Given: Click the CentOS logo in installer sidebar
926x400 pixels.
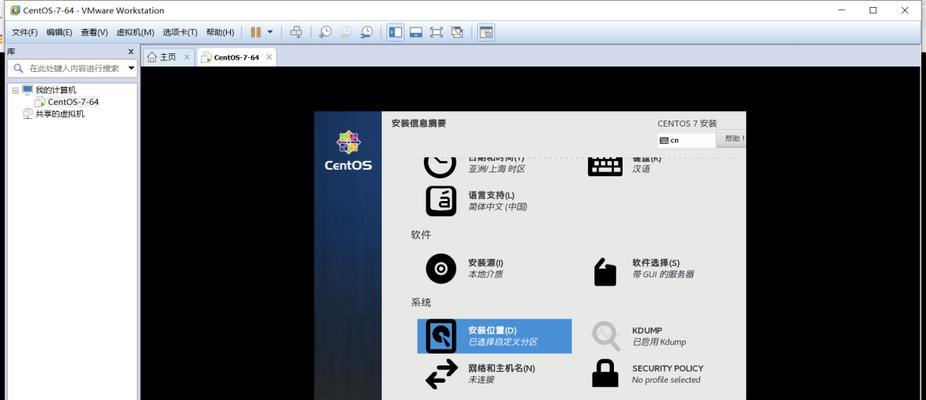Looking at the screenshot, I should tap(348, 151).
